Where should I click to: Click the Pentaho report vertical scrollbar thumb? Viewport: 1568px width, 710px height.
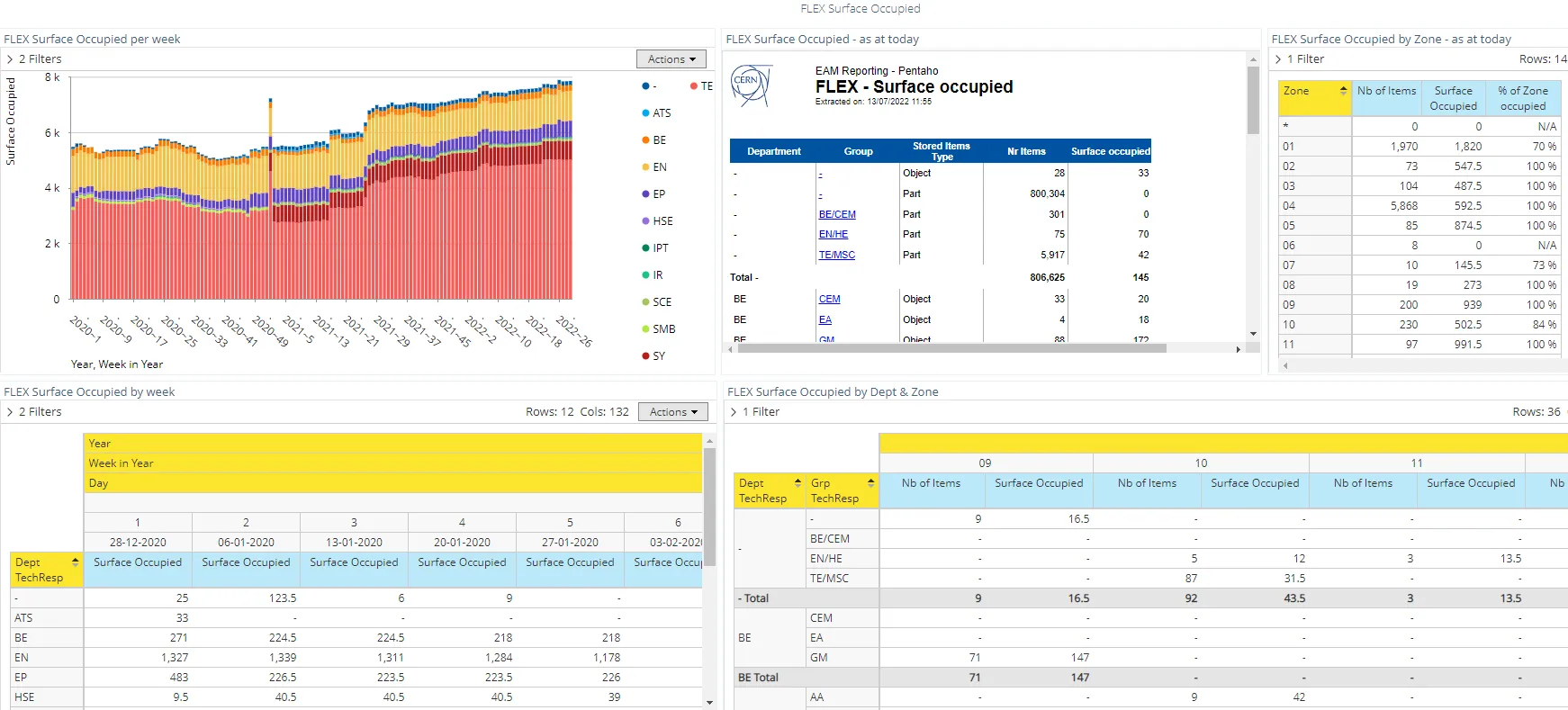pyautogui.click(x=1253, y=101)
